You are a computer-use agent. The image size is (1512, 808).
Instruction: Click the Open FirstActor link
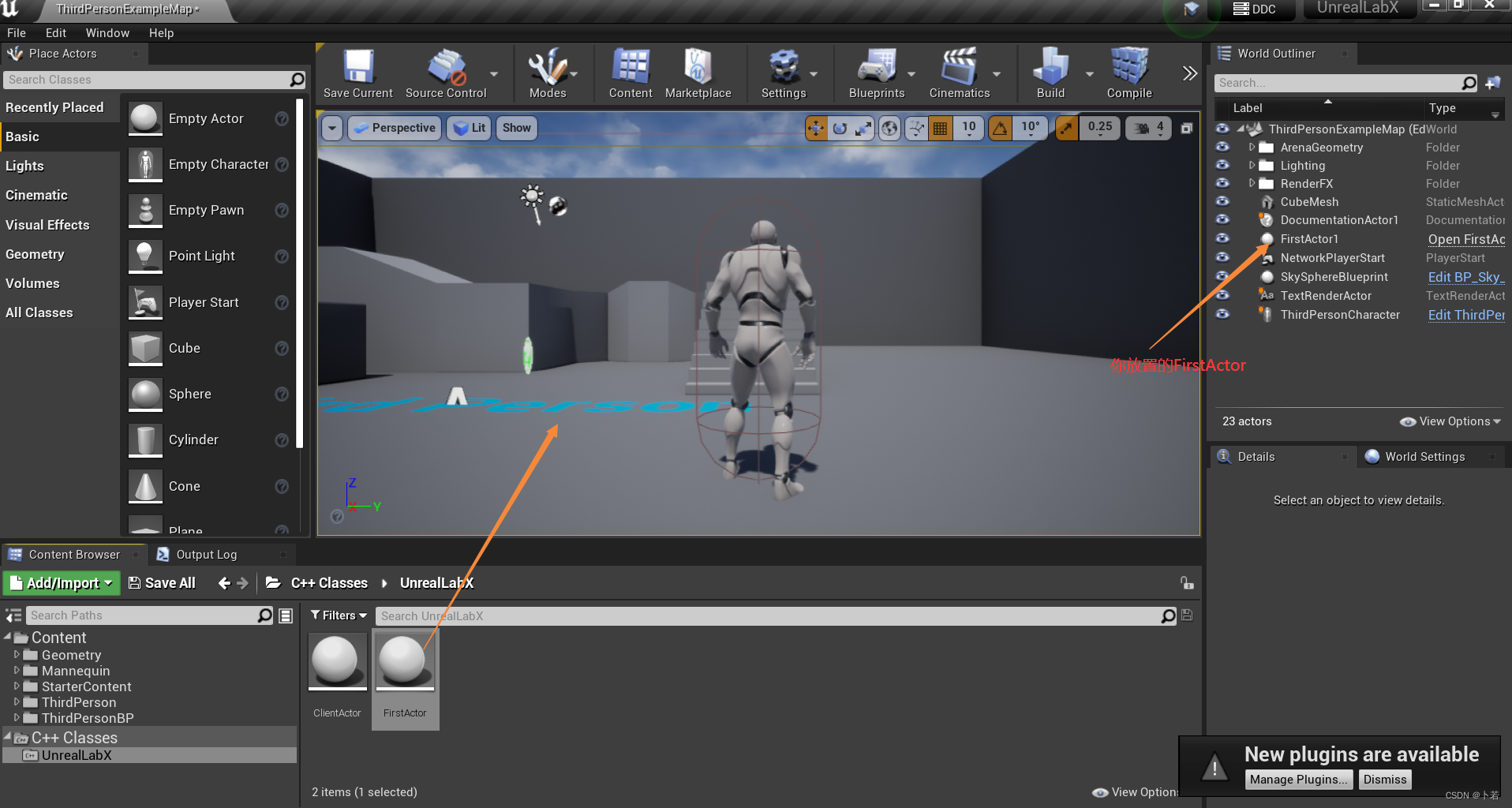coord(1466,239)
